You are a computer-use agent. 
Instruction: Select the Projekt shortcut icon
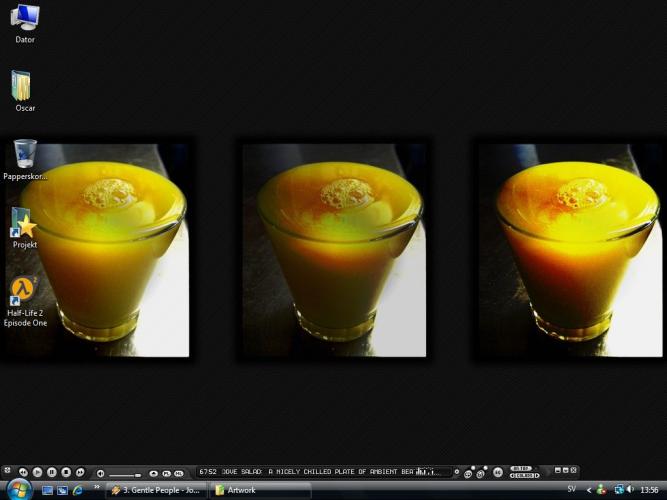pyautogui.click(x=24, y=222)
